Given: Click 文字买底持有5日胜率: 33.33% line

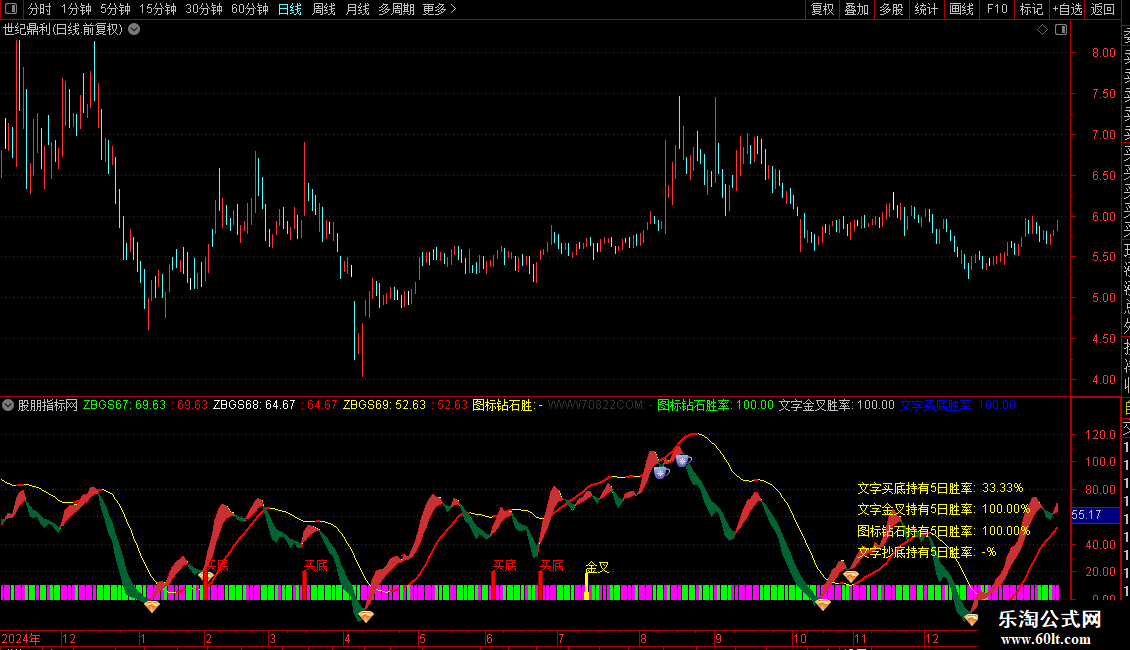Looking at the screenshot, I should click(x=940, y=488).
